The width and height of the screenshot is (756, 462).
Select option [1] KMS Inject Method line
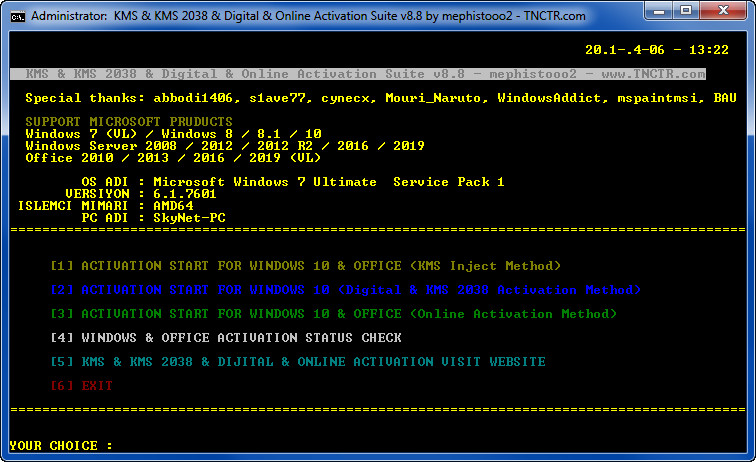[306, 266]
